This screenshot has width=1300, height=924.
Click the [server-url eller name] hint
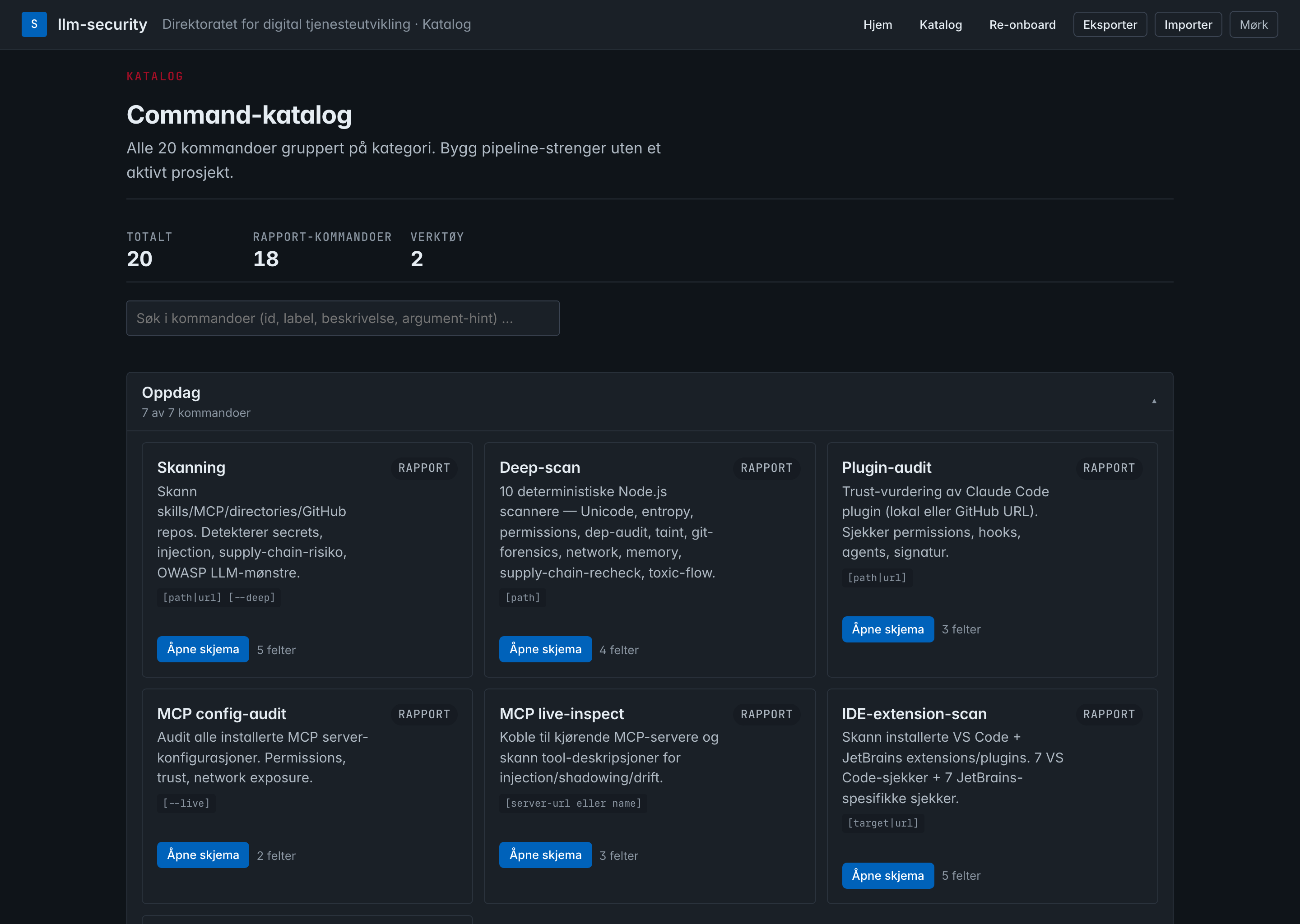pos(573,804)
